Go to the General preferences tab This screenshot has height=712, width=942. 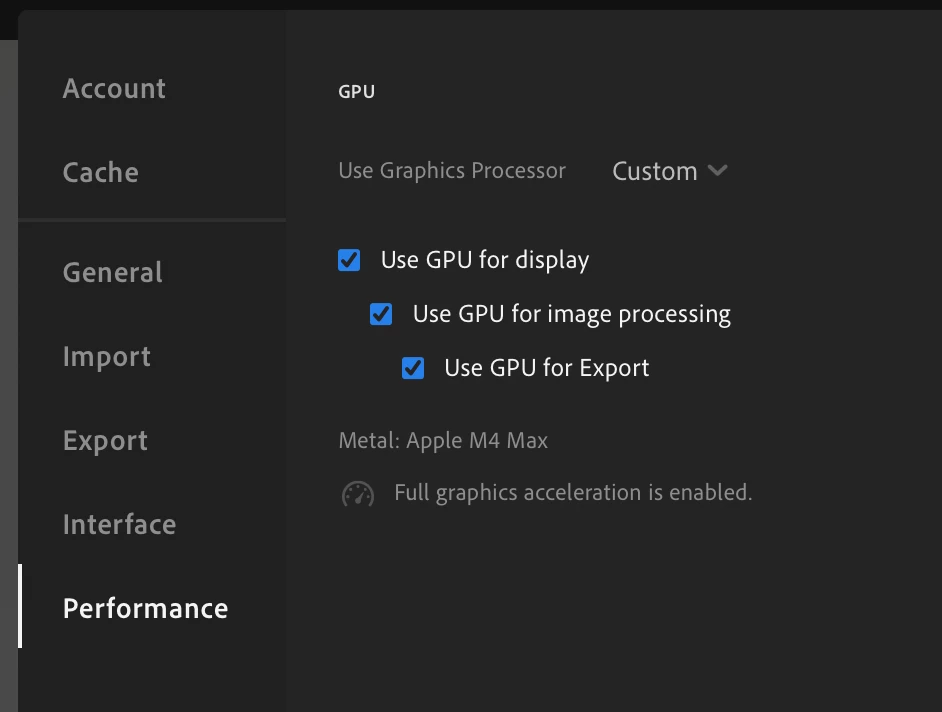[x=112, y=272]
